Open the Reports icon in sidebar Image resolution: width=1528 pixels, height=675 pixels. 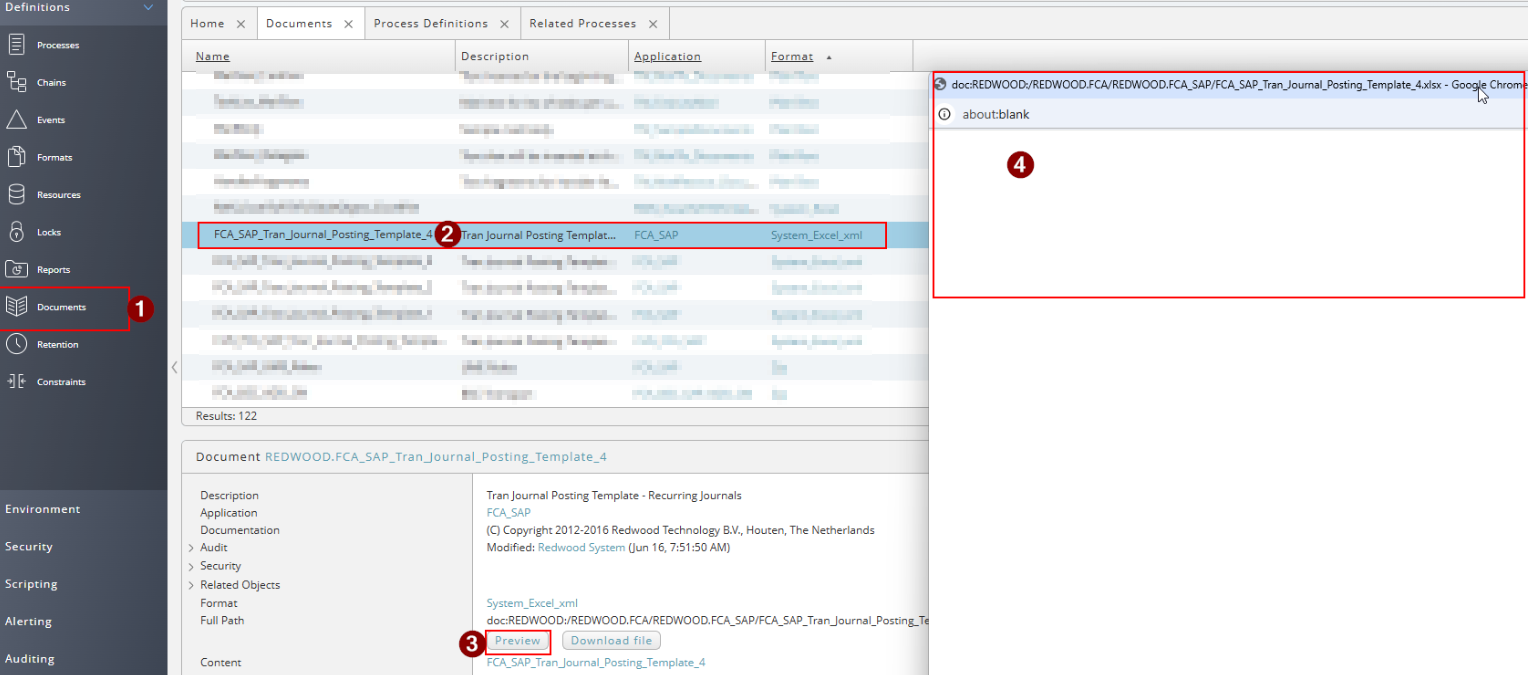[16, 269]
